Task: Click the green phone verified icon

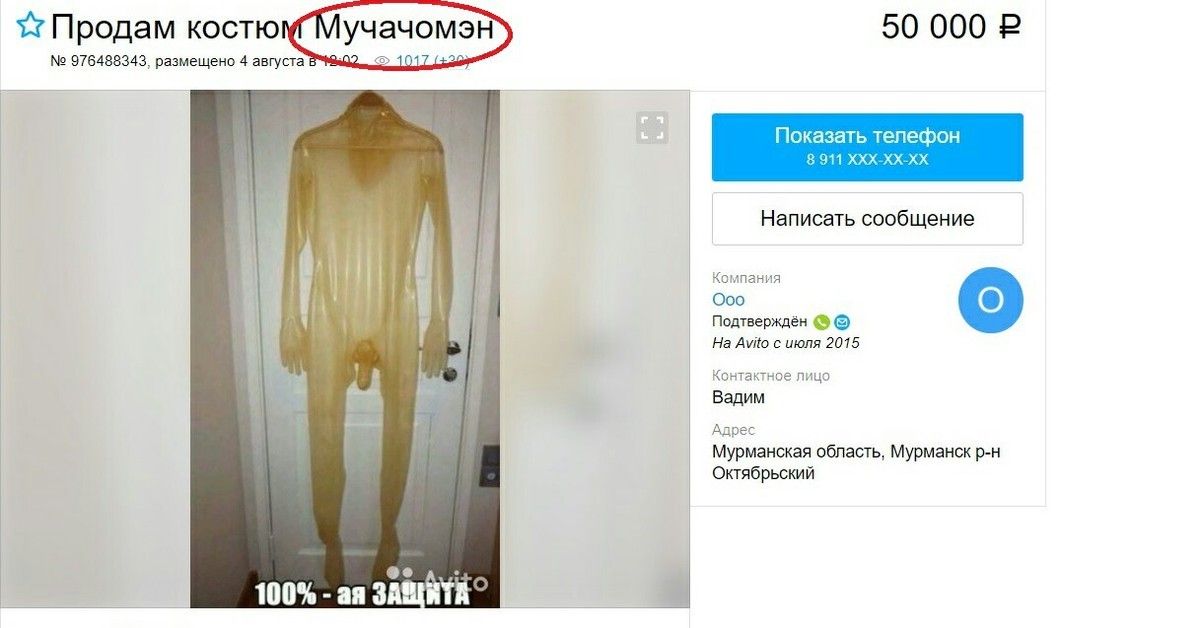Action: pyautogui.click(x=821, y=322)
